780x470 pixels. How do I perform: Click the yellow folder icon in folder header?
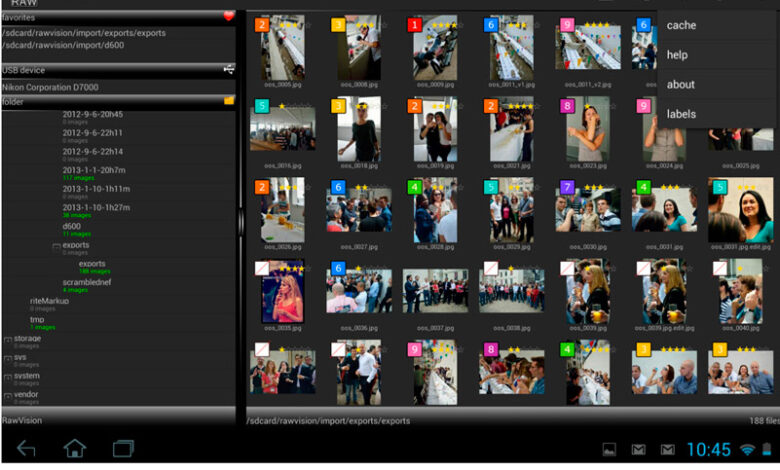point(229,101)
